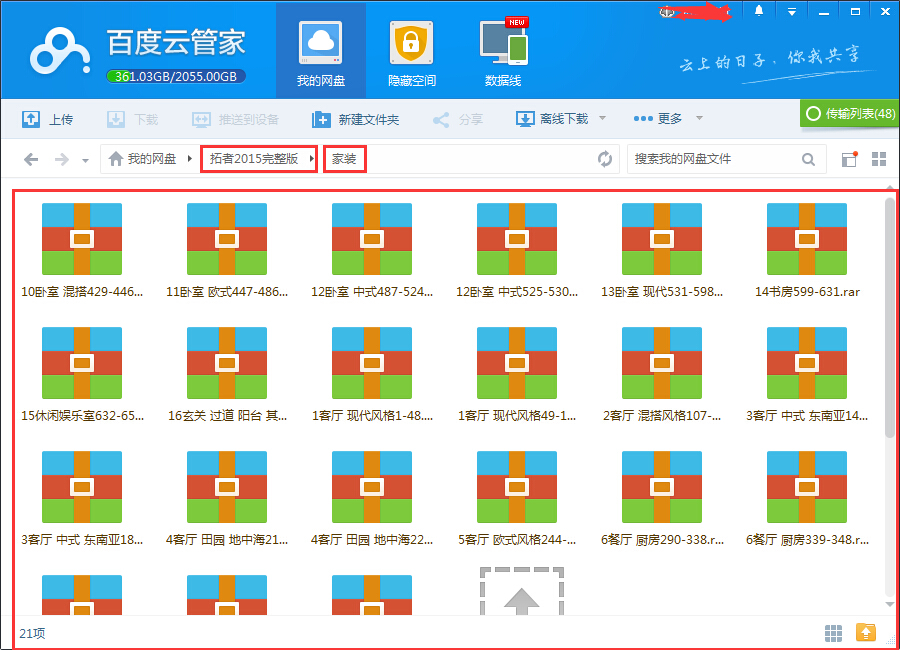The height and width of the screenshot is (650, 900).
Task: Click the 上传 upload button
Action: tap(48, 119)
